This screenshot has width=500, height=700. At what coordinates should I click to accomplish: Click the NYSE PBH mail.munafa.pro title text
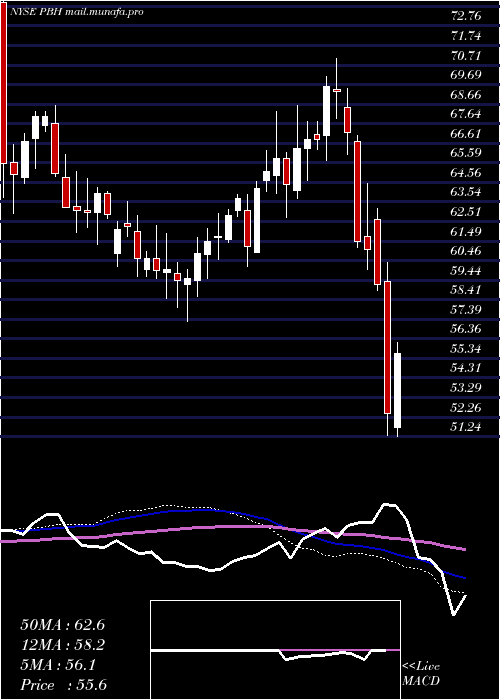pos(77,12)
